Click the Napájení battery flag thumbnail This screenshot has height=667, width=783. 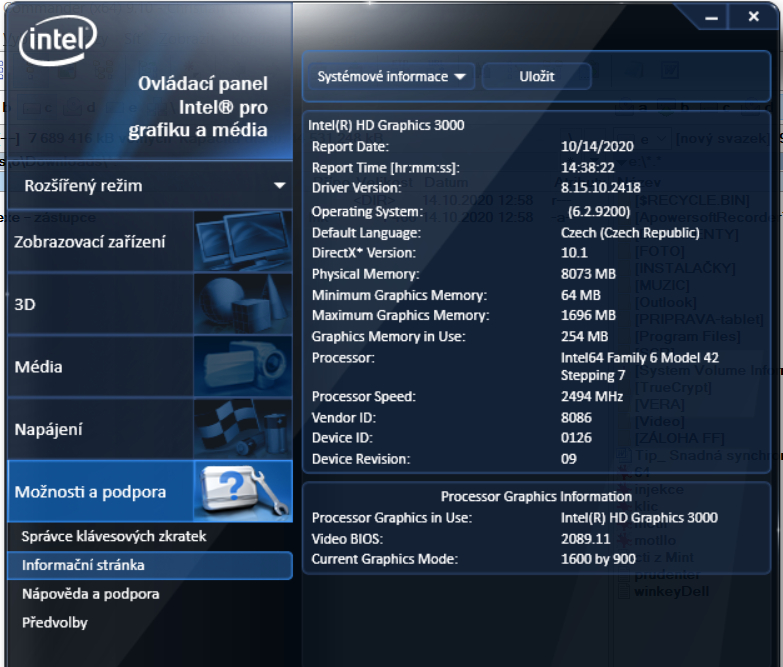(x=243, y=429)
